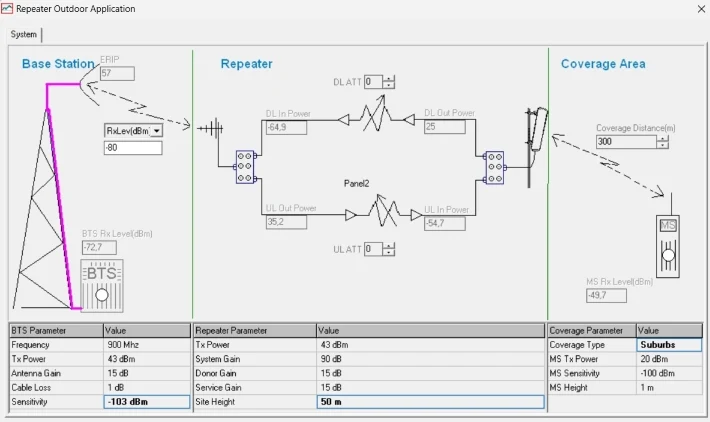This screenshot has height=422, width=710.
Task: Decrease DL ATT with down arrow
Action: point(389,85)
